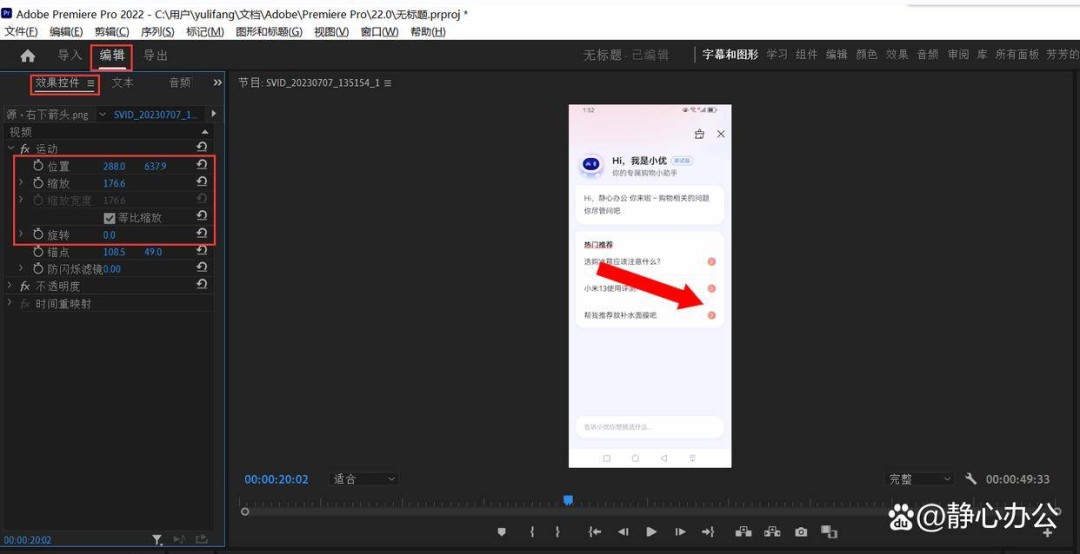Click the Export Frame camera icon
Viewport: 1080px width, 554px height.
801,532
